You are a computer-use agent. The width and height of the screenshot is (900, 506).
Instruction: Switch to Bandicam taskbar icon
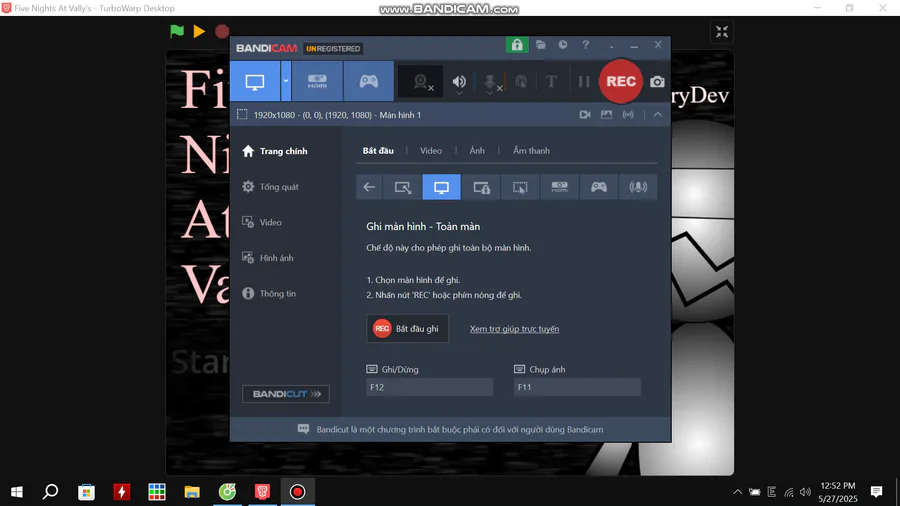click(x=297, y=492)
